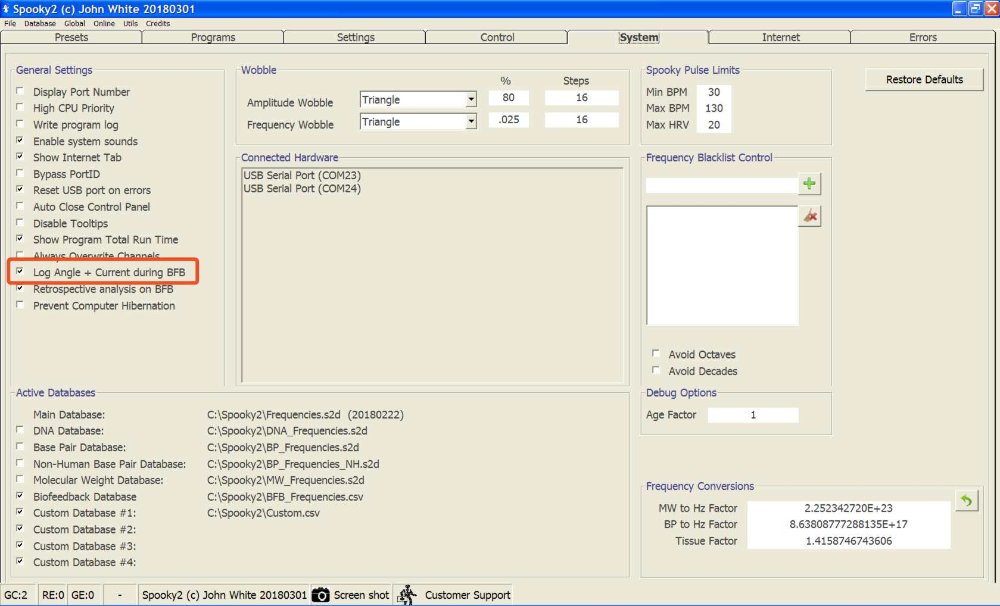Switch to the Control tab

click(x=497, y=37)
